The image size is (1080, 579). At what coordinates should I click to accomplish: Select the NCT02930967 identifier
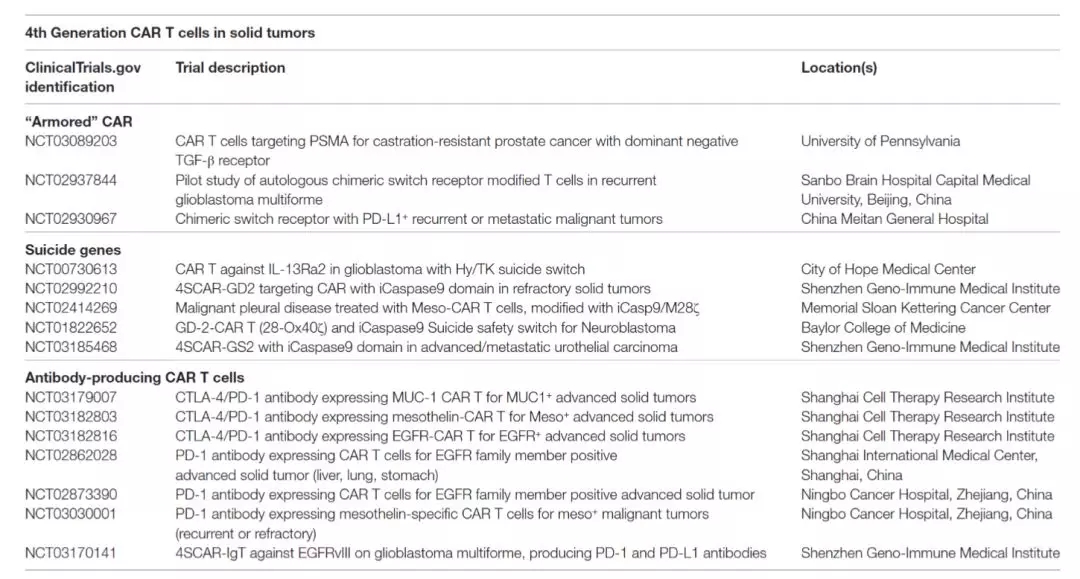click(71, 219)
